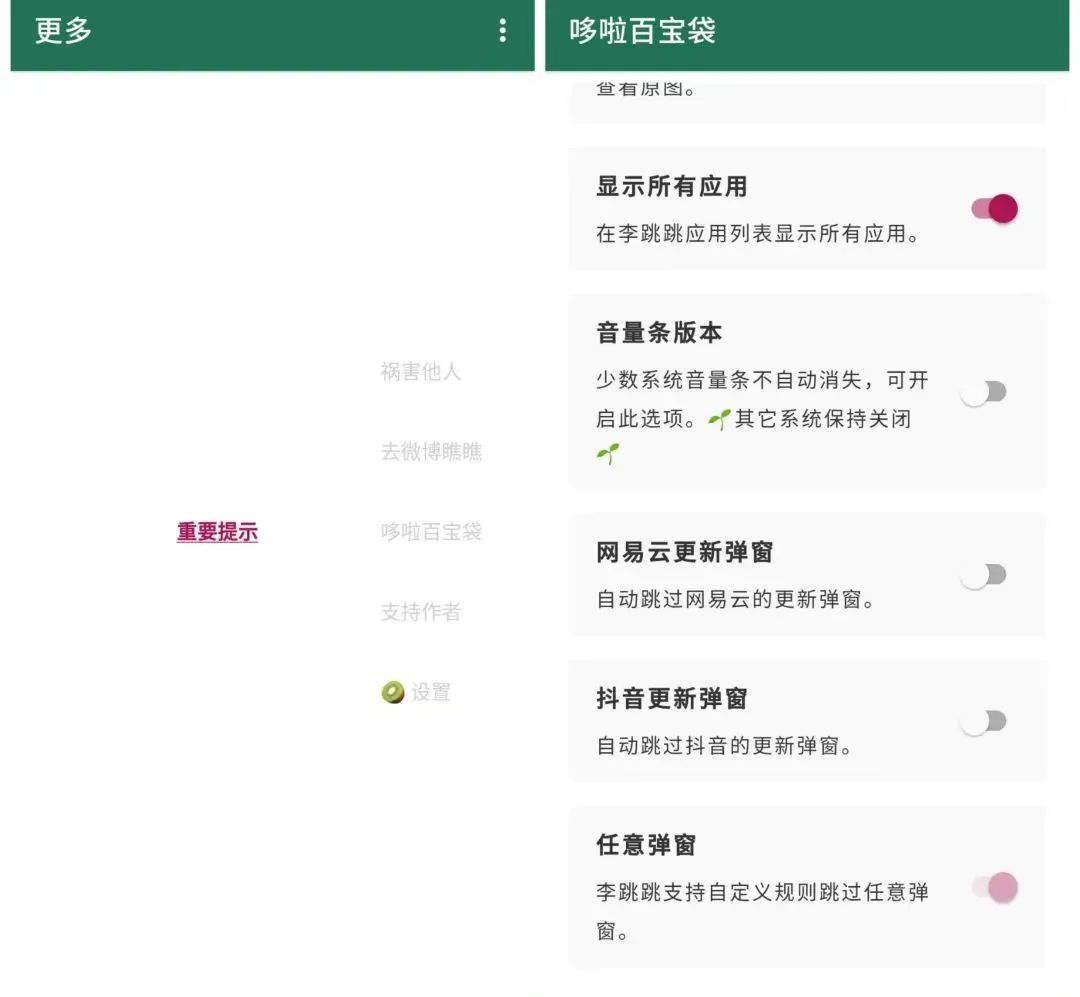Tap the 抖音更新弹窗 setting description
This screenshot has width=1080, height=997.
point(724,746)
